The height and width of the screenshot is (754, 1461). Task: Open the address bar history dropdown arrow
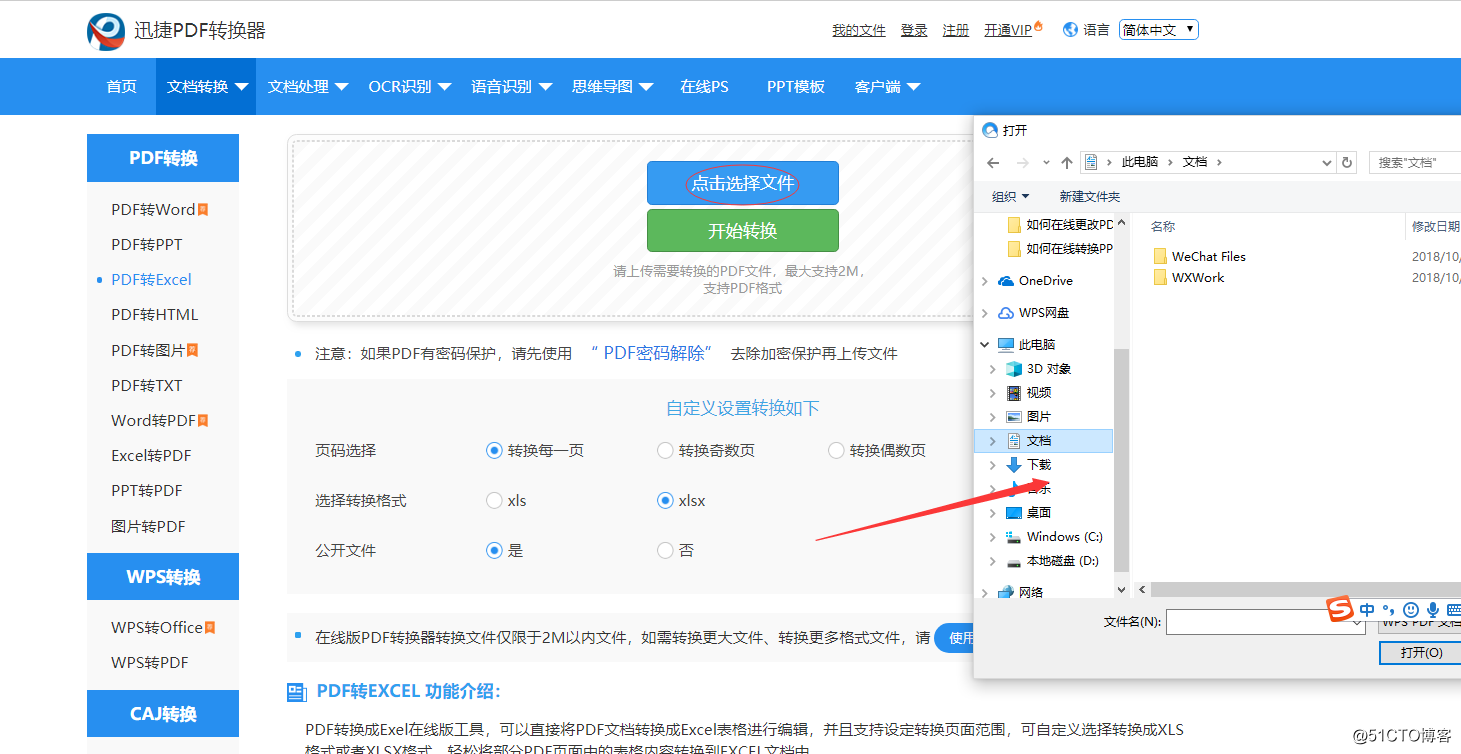[x=1327, y=162]
